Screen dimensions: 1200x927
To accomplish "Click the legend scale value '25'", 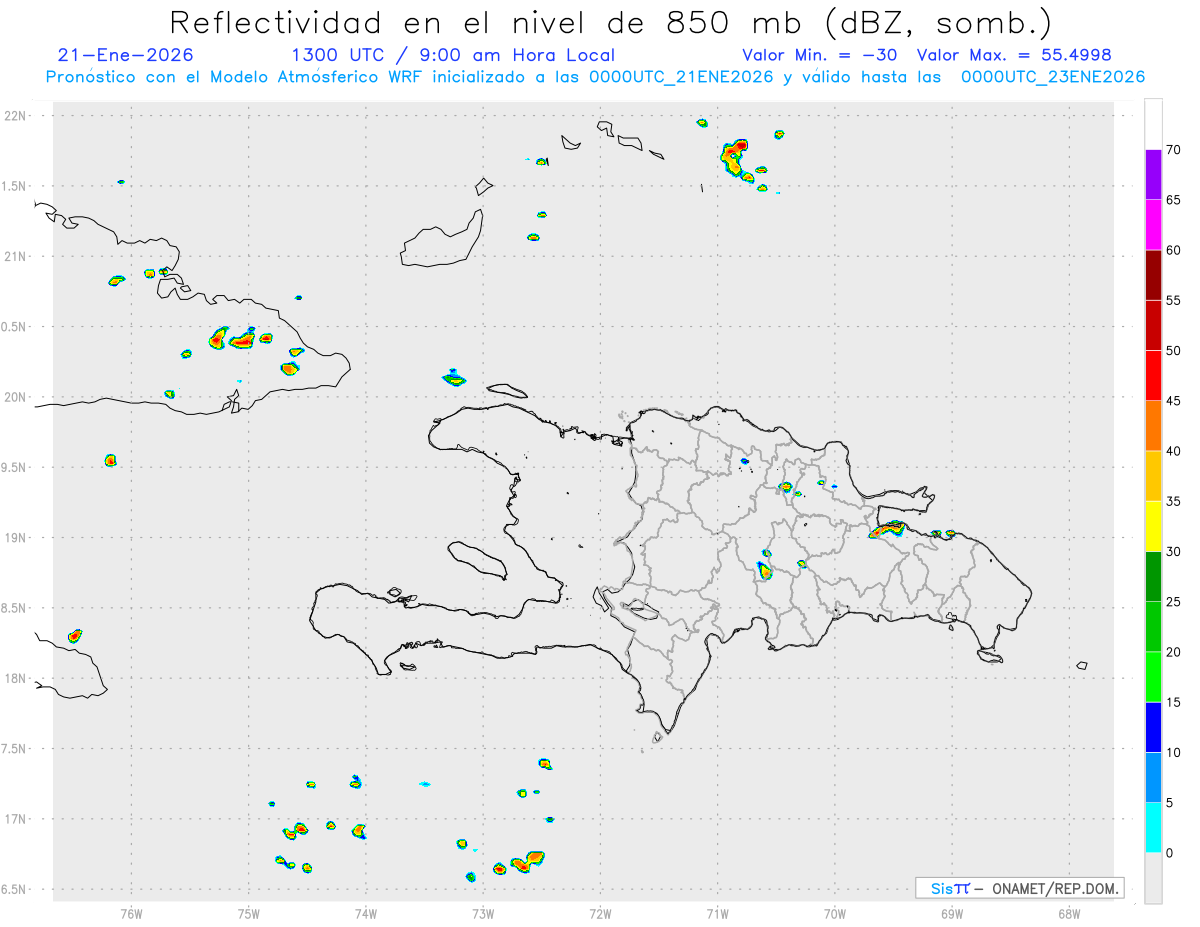I will (x=1174, y=602).
